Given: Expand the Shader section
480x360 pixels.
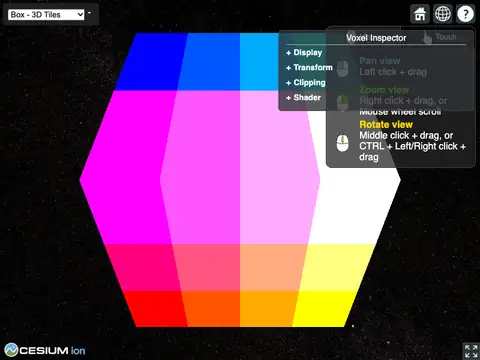Looking at the screenshot, I should pyautogui.click(x=303, y=98).
